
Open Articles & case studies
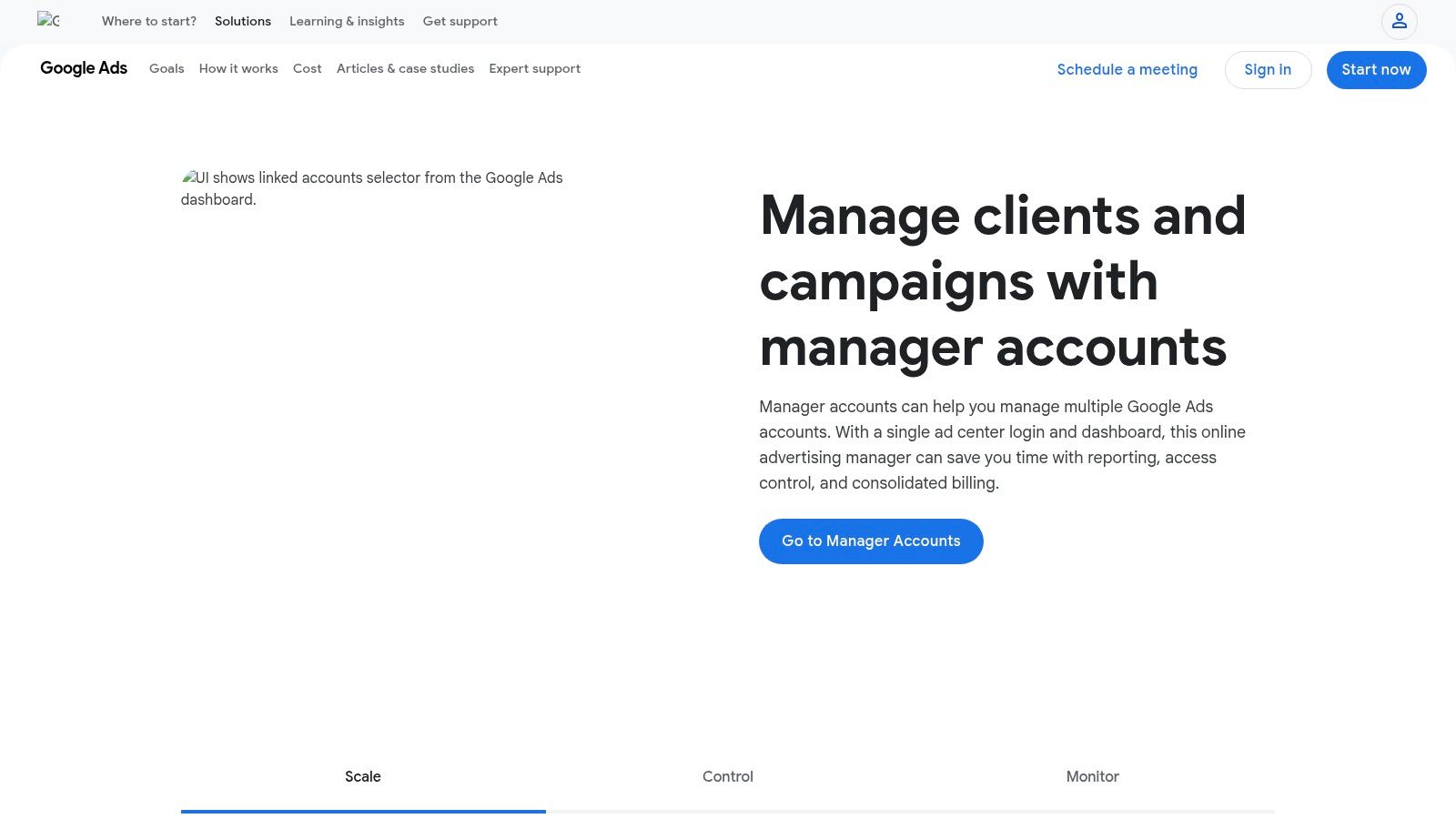(405, 68)
